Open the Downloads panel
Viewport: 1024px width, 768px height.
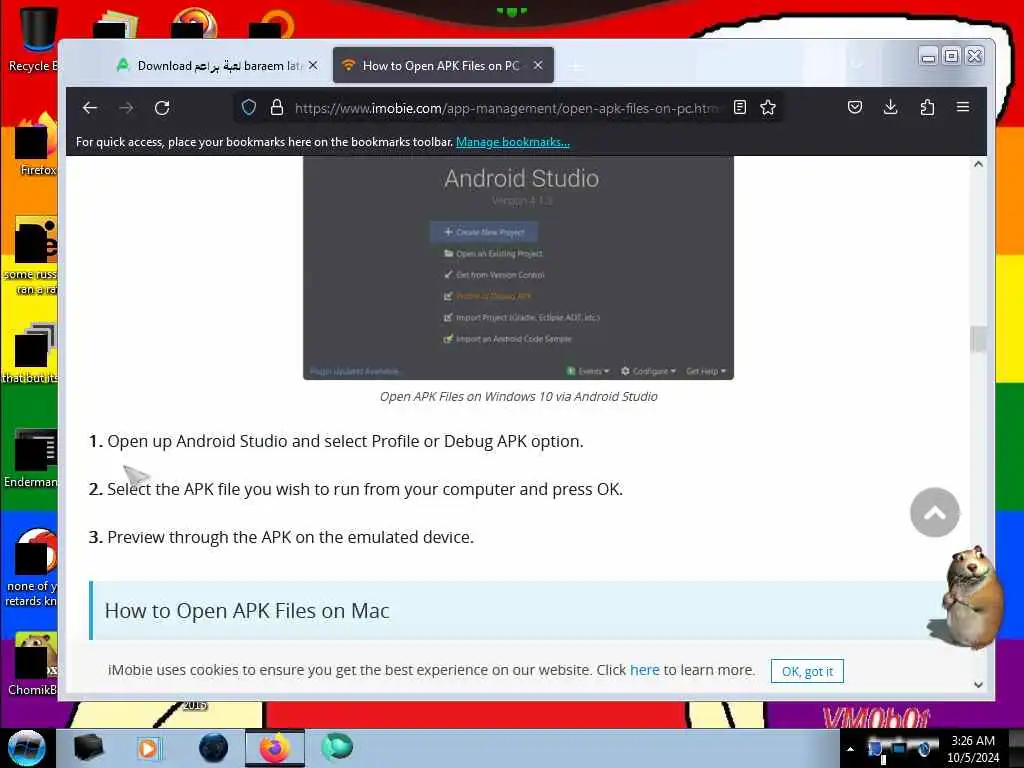tap(890, 107)
